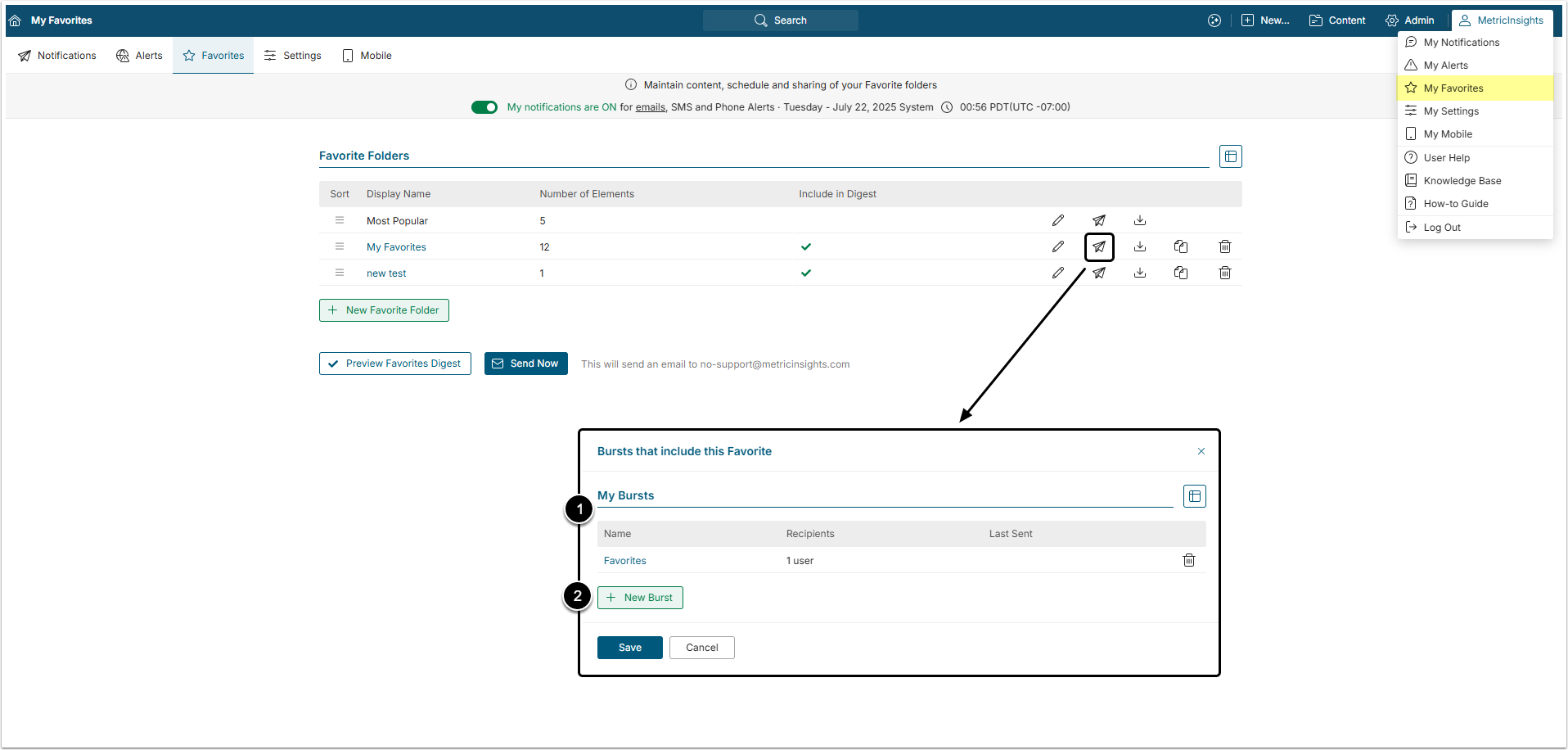Switch to the Alerts tab

click(x=139, y=56)
